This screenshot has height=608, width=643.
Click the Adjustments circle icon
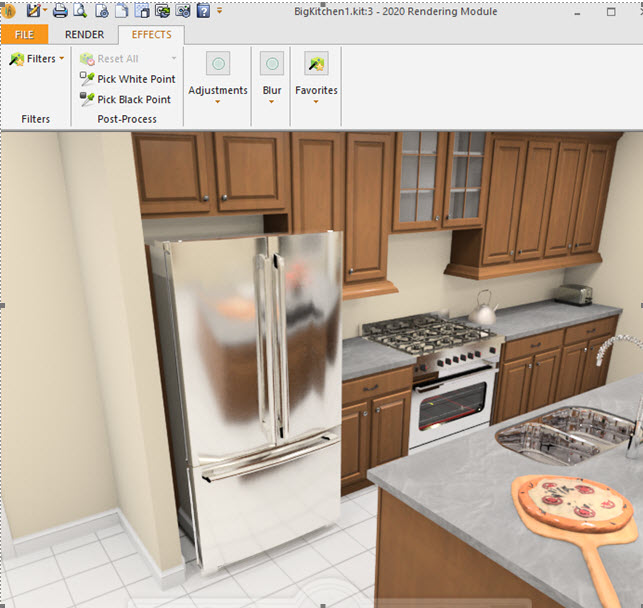tap(218, 63)
